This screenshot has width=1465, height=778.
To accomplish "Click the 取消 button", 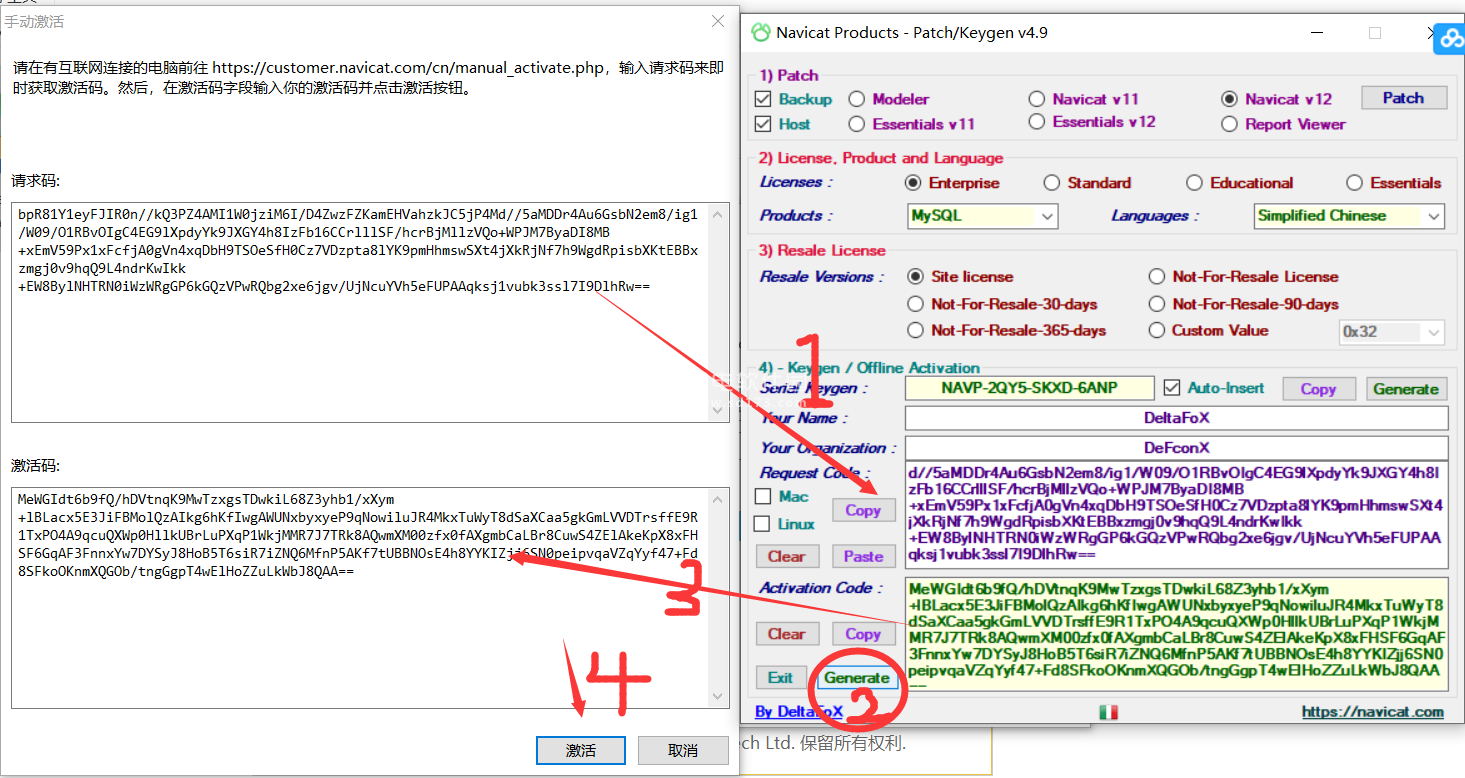I will pyautogui.click(x=683, y=750).
